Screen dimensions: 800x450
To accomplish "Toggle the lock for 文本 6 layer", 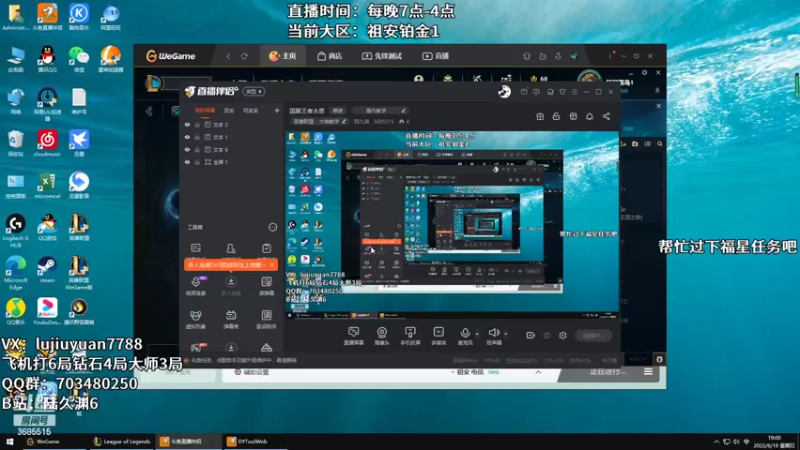I will 197,149.
